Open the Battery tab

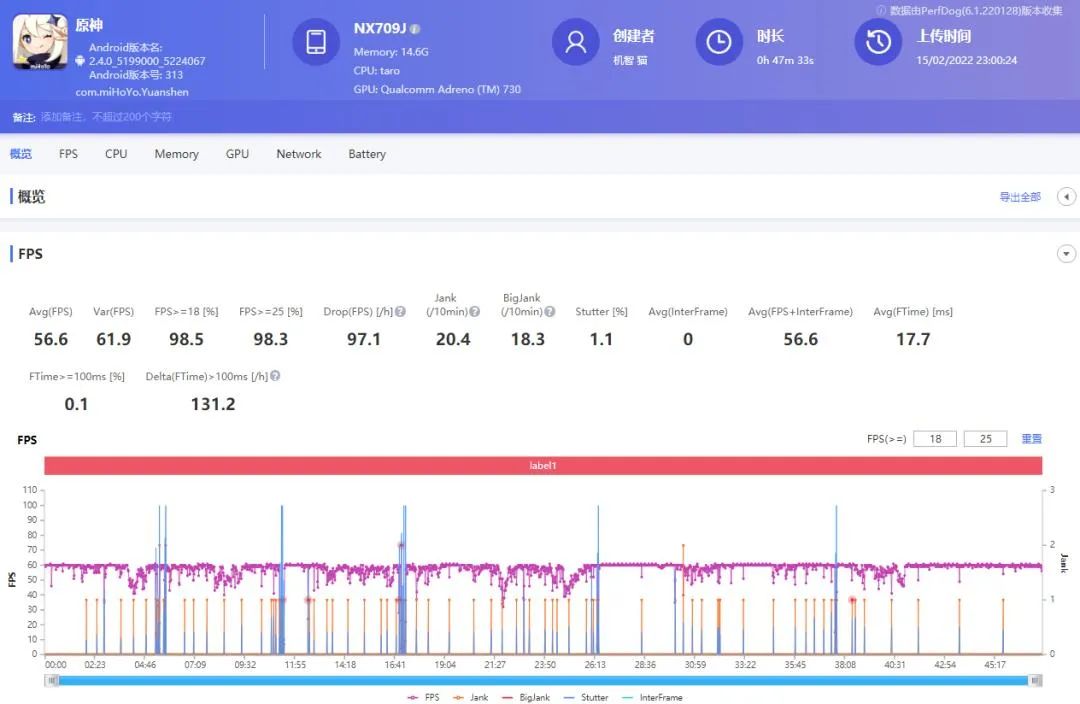(367, 154)
